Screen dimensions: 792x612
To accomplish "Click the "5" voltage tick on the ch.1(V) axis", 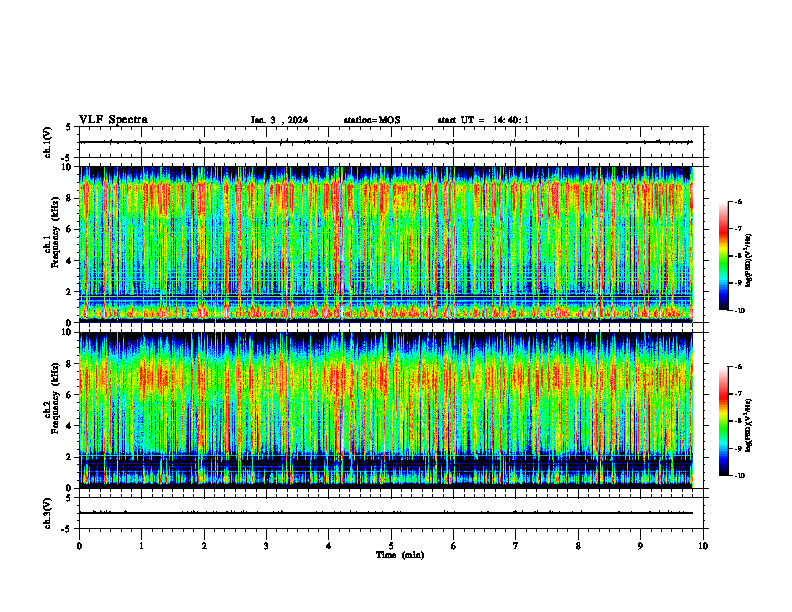I will pyautogui.click(x=69, y=127).
